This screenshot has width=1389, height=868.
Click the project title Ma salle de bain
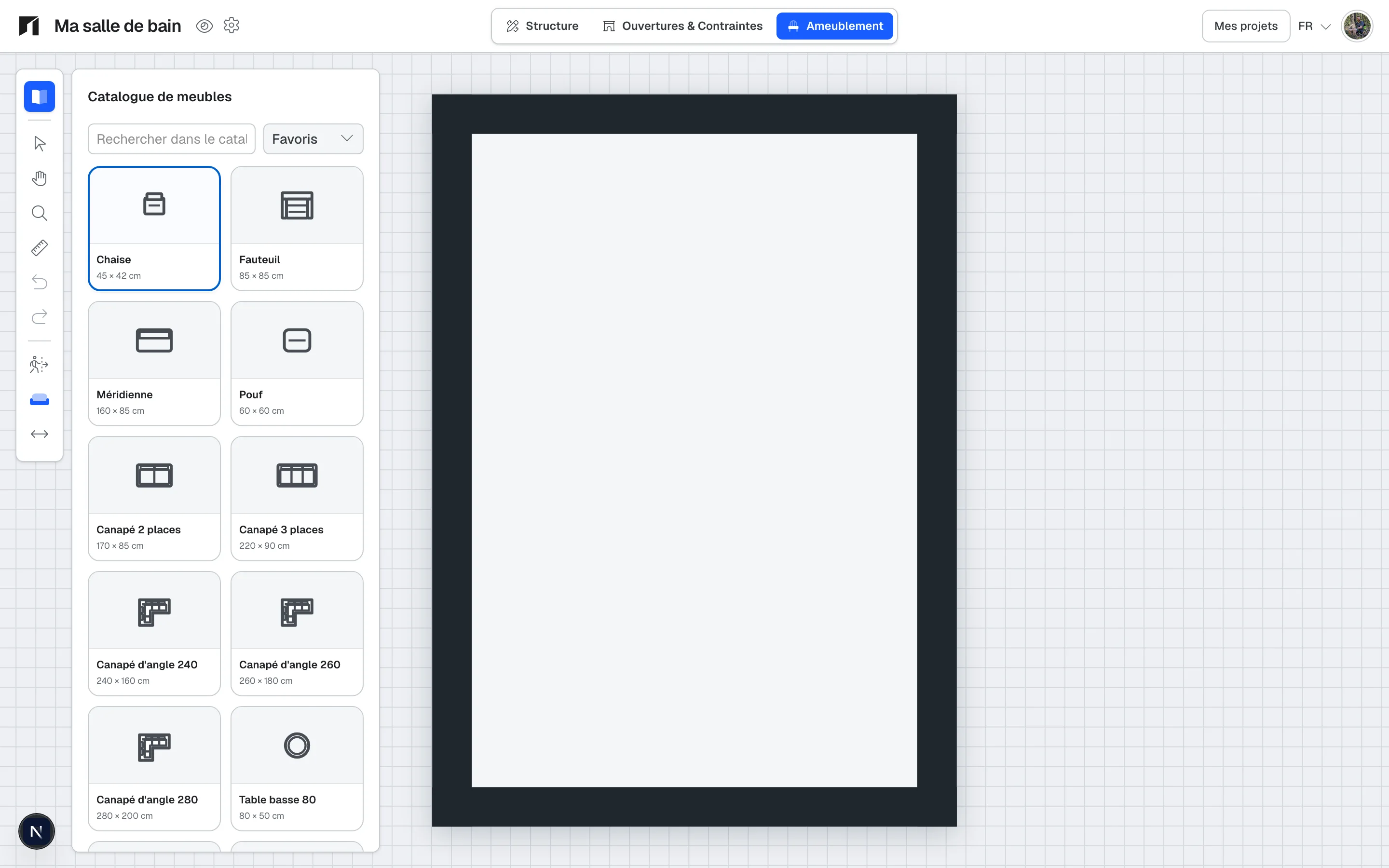pos(118,26)
